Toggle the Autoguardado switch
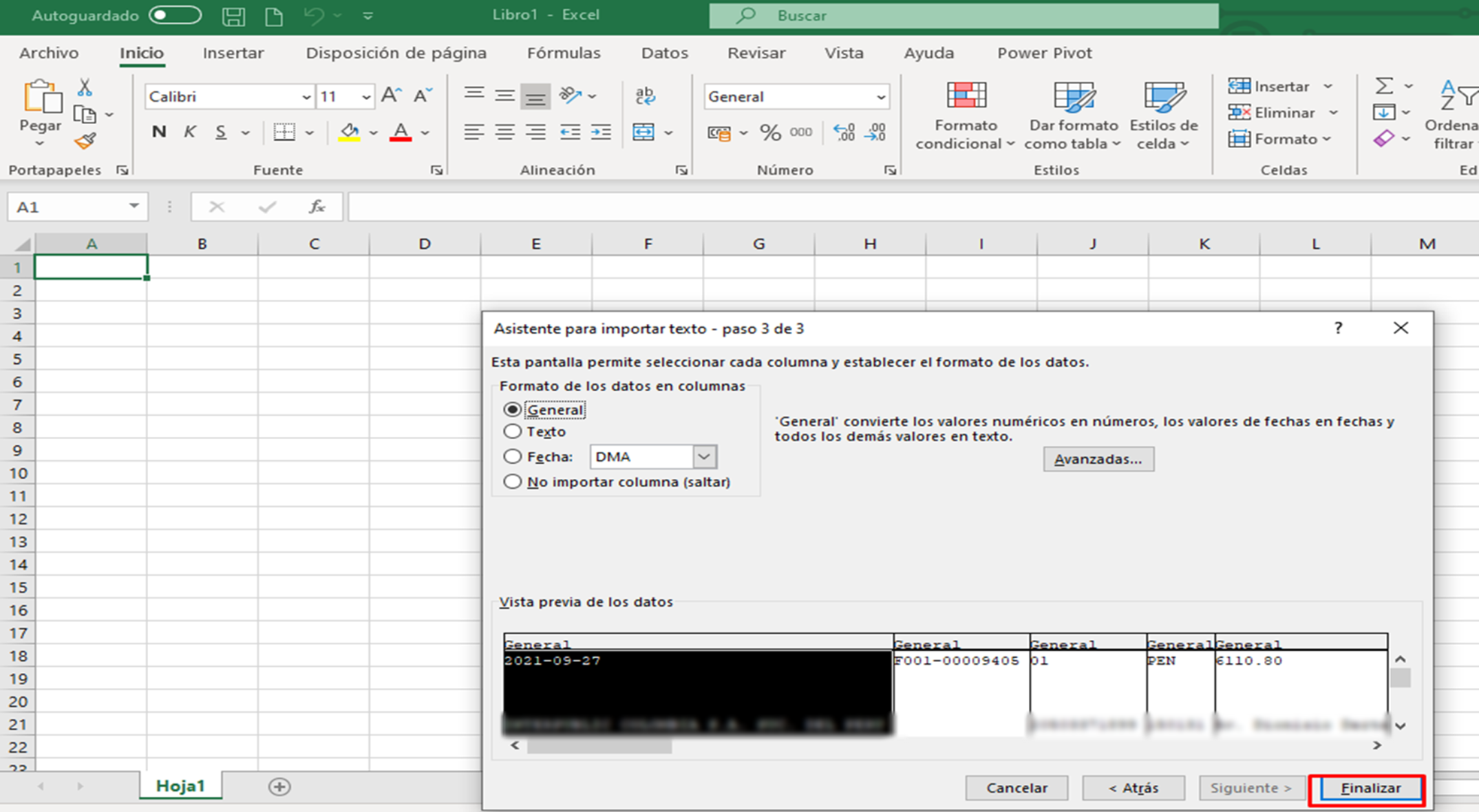1479x812 pixels. click(x=175, y=15)
